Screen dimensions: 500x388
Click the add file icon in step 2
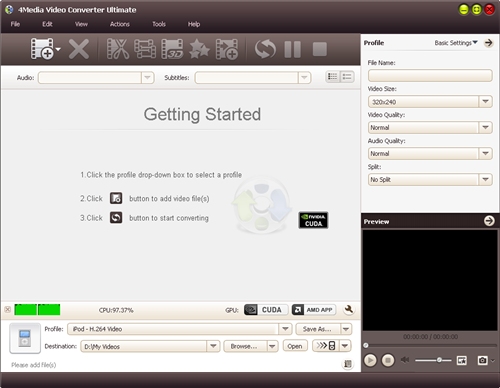116,198
